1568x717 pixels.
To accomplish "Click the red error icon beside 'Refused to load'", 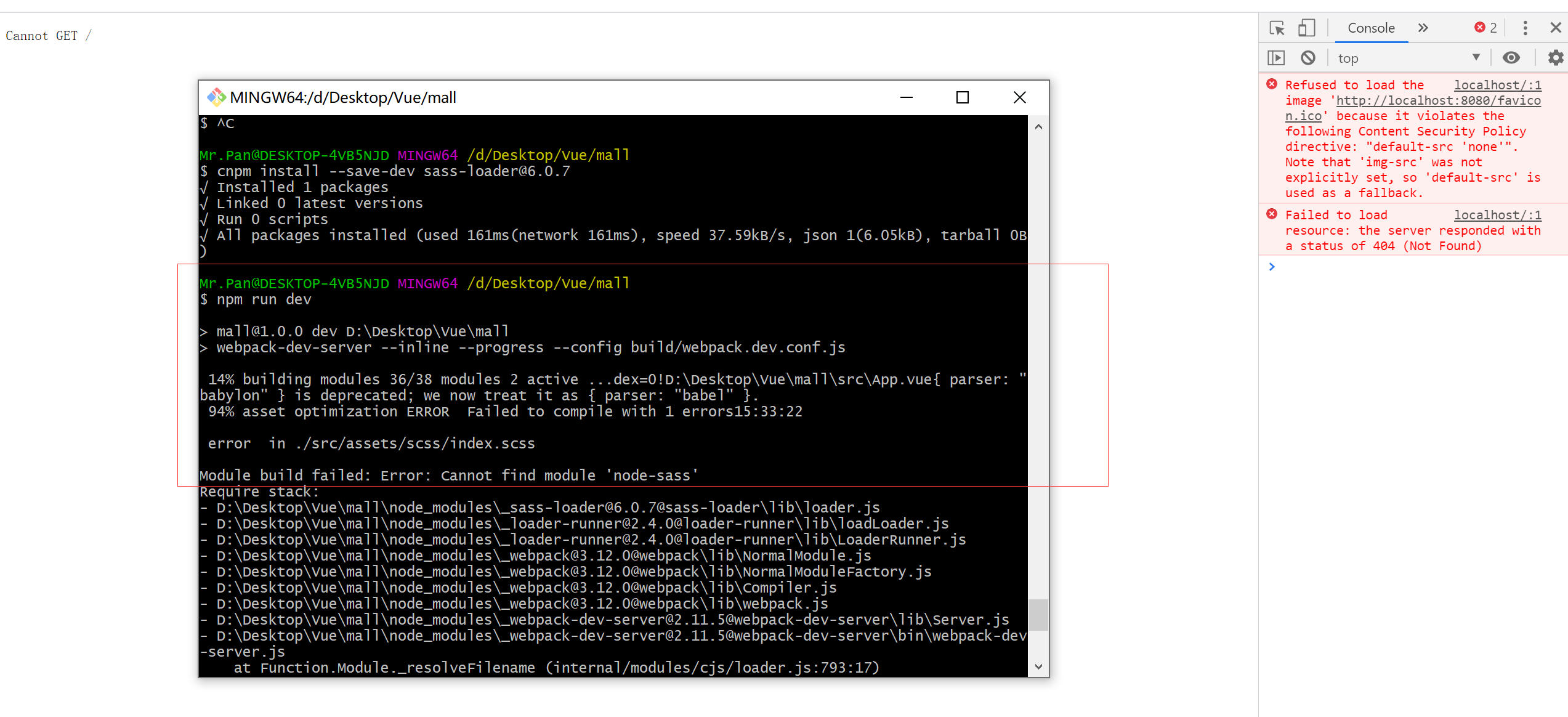I will [1272, 84].
